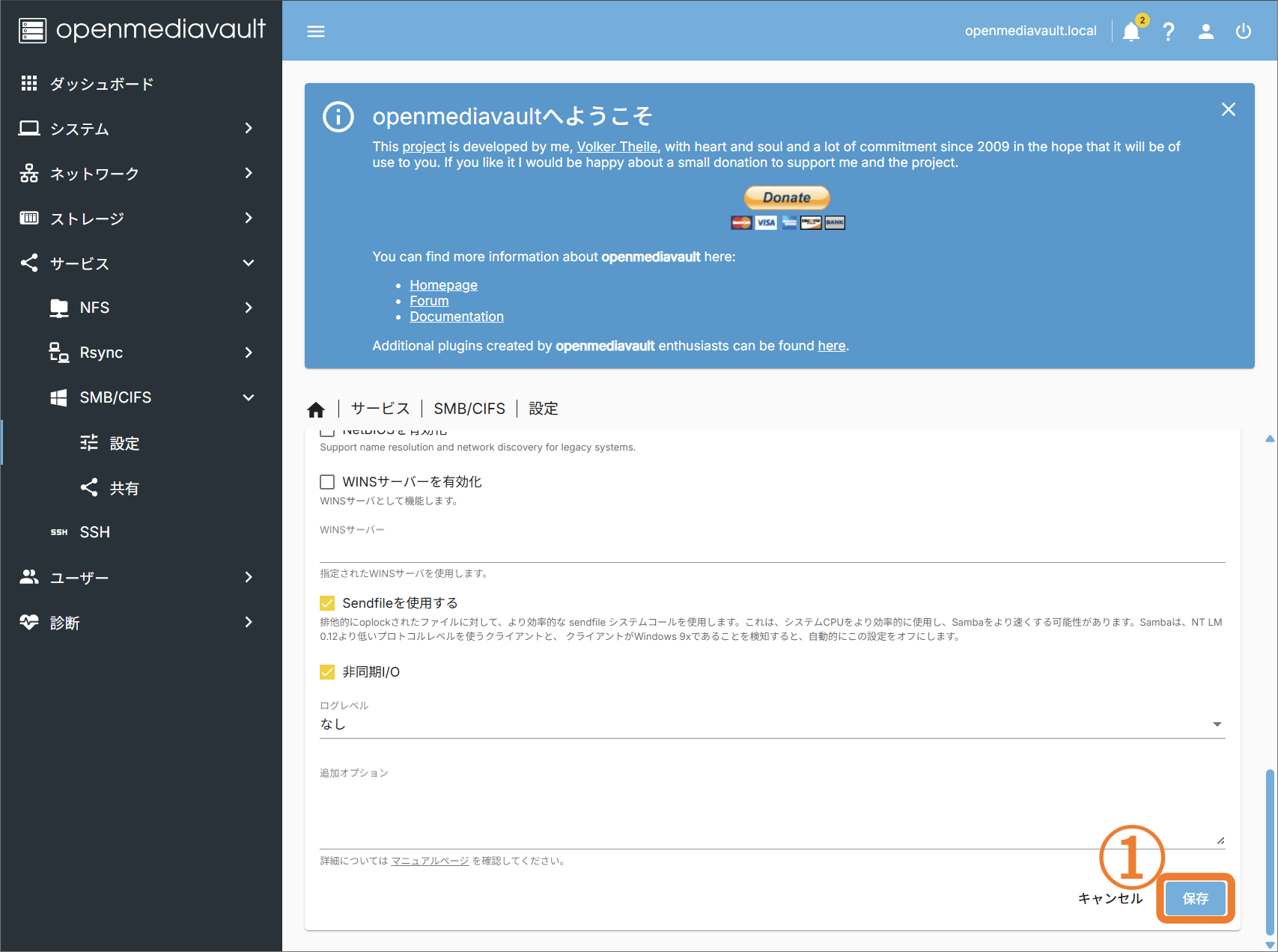Screen dimensions: 1278x952
Task: Open the notifications bell
Action: (x=1131, y=31)
